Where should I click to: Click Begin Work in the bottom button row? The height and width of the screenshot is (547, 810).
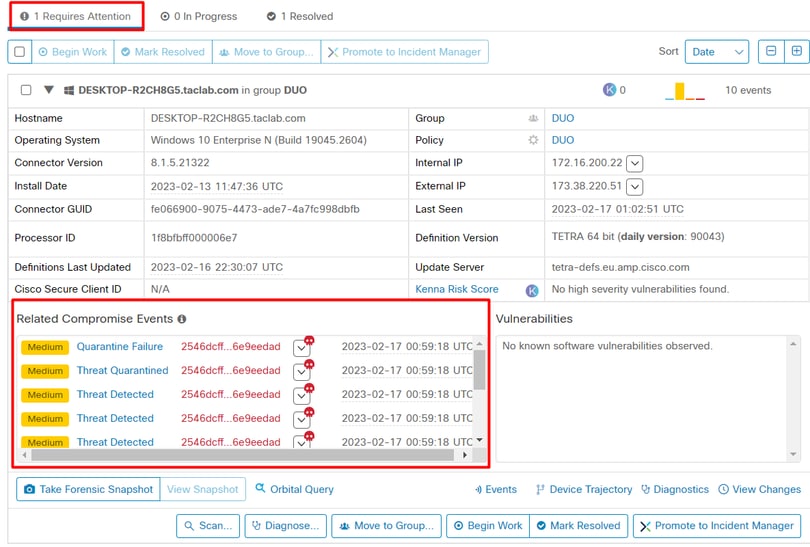(x=488, y=526)
